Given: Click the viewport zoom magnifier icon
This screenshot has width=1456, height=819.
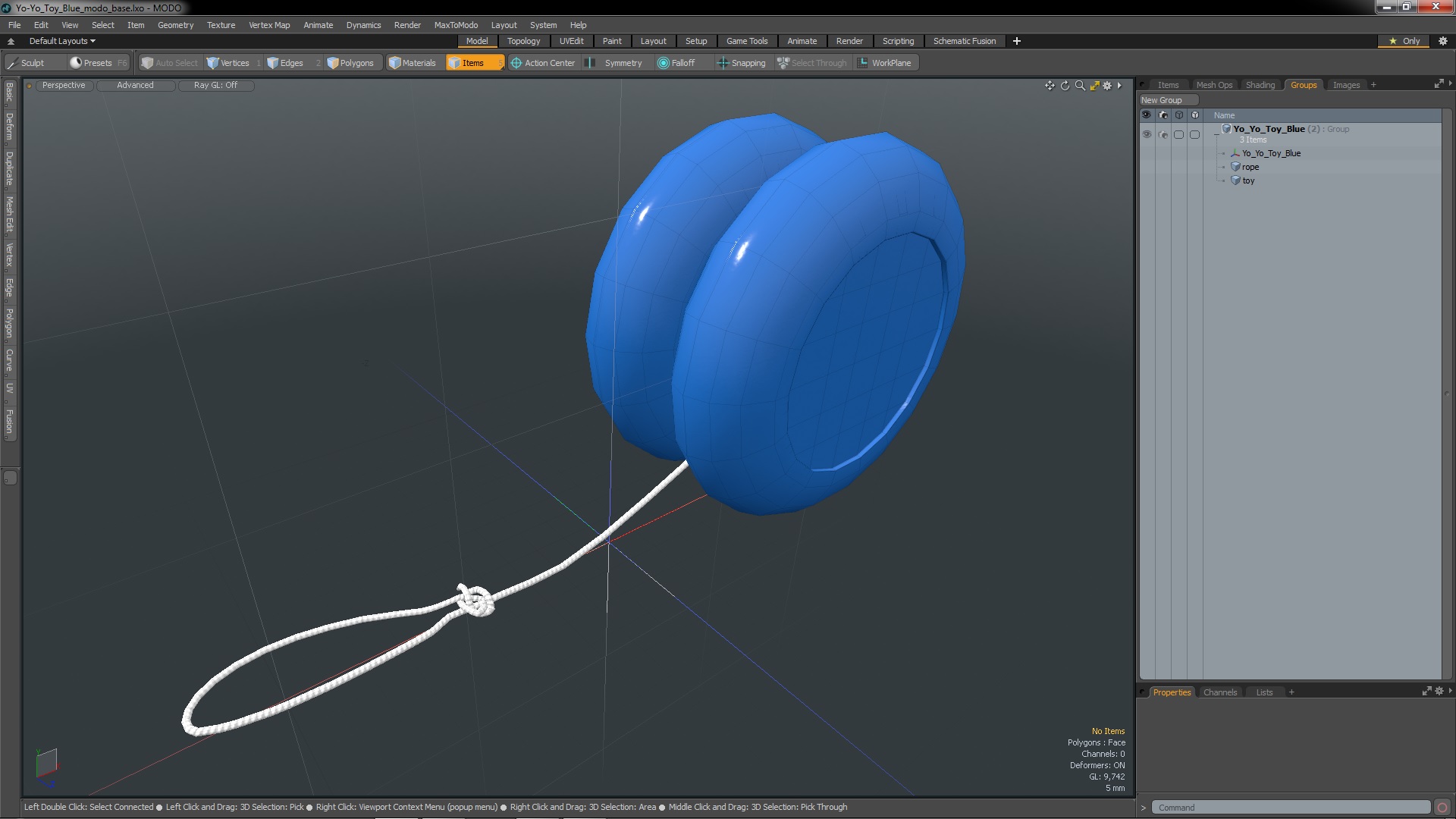Looking at the screenshot, I should click(x=1080, y=86).
